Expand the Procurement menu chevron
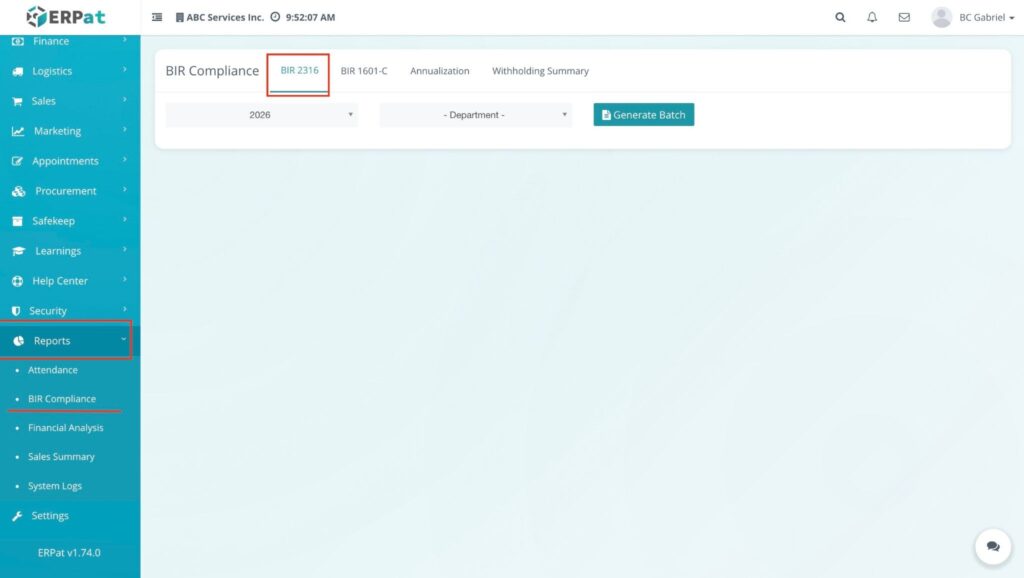1024x578 pixels. pos(124,190)
